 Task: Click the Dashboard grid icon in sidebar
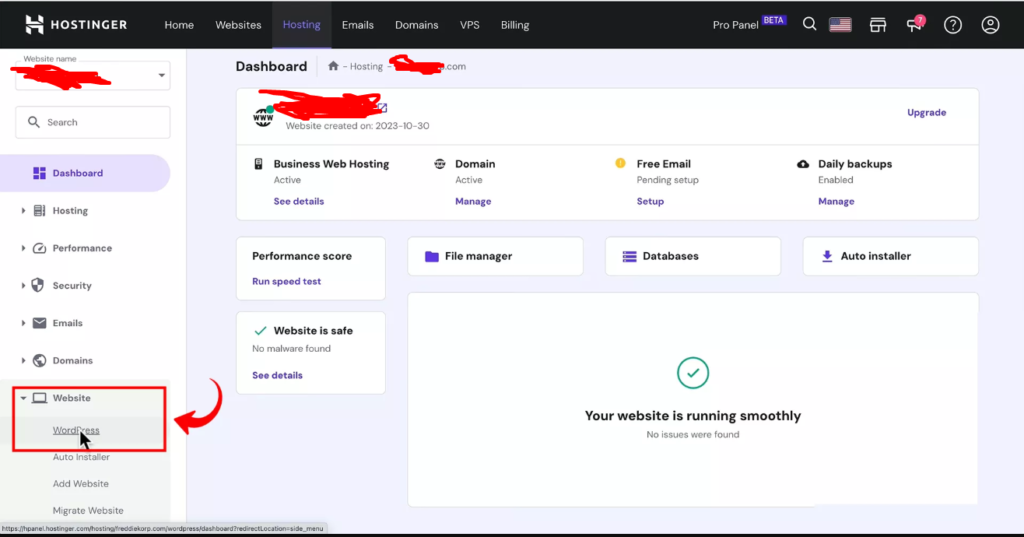tap(39, 173)
